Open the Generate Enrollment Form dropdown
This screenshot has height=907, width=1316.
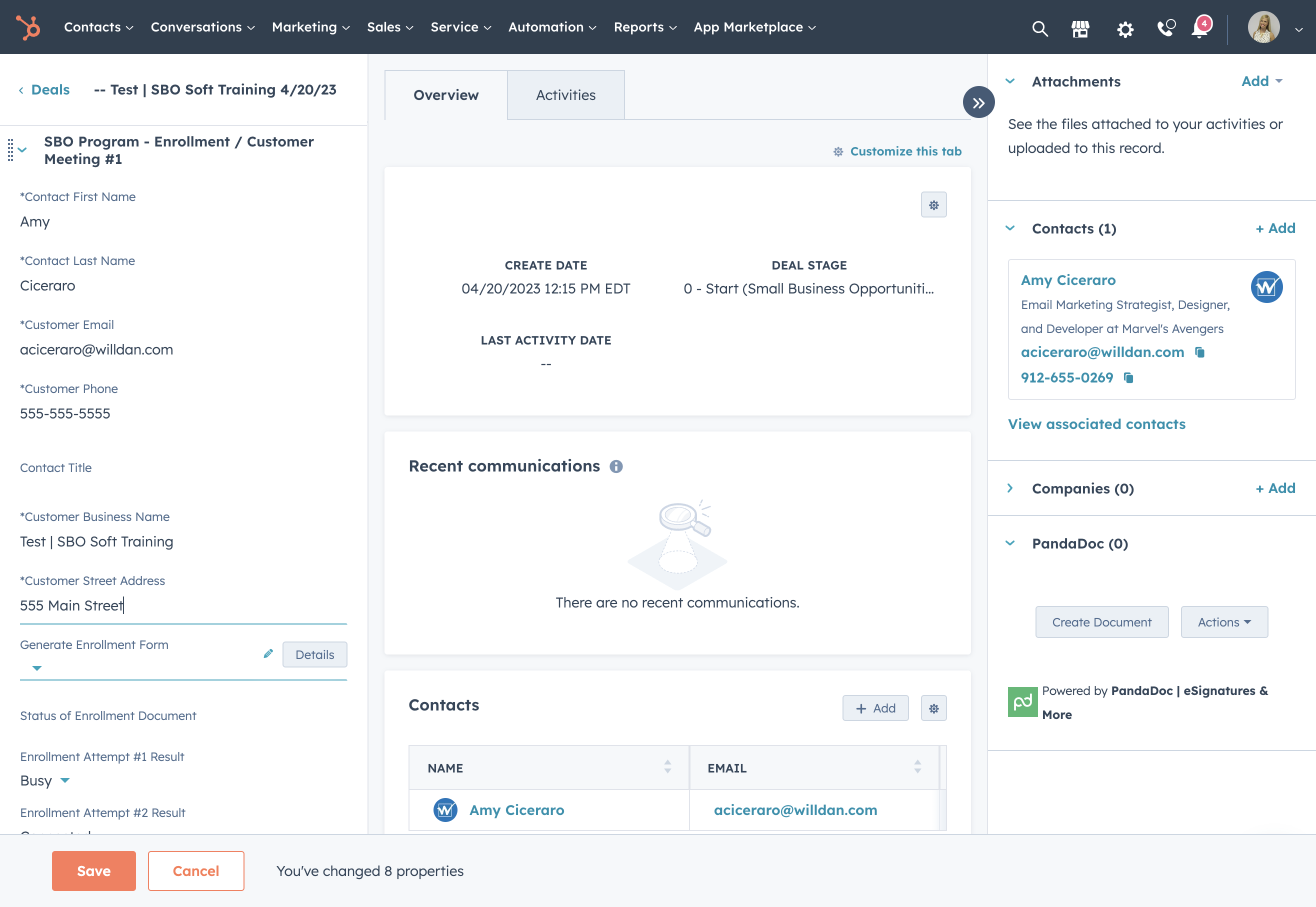point(37,668)
